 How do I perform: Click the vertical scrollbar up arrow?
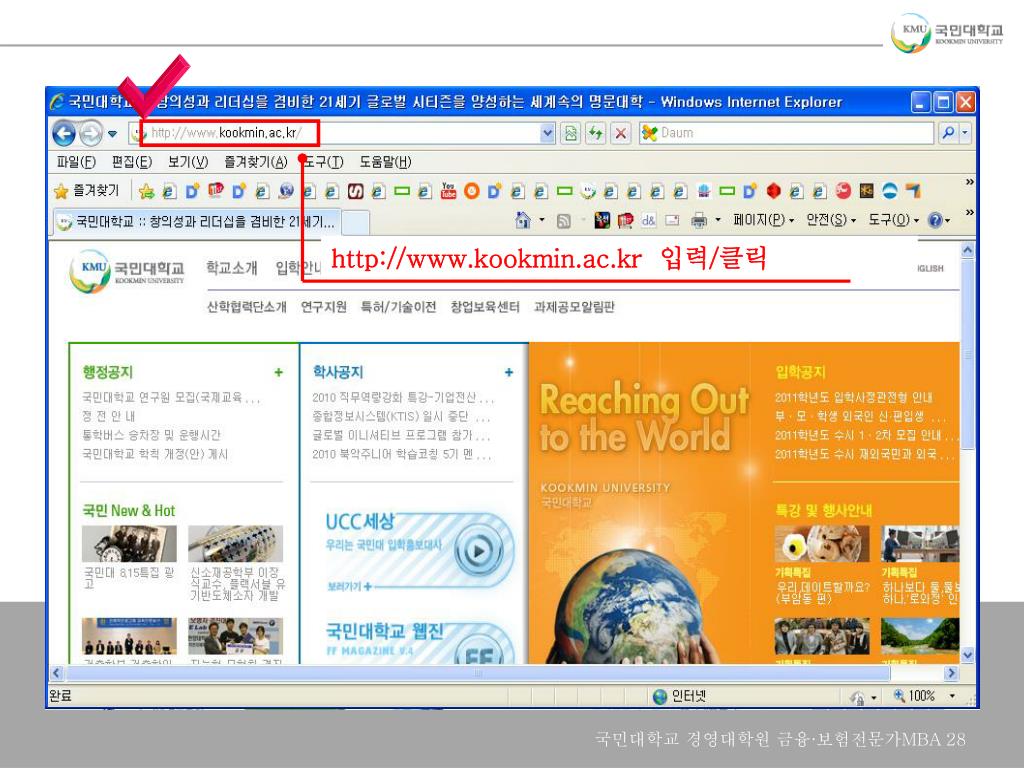pyautogui.click(x=968, y=250)
